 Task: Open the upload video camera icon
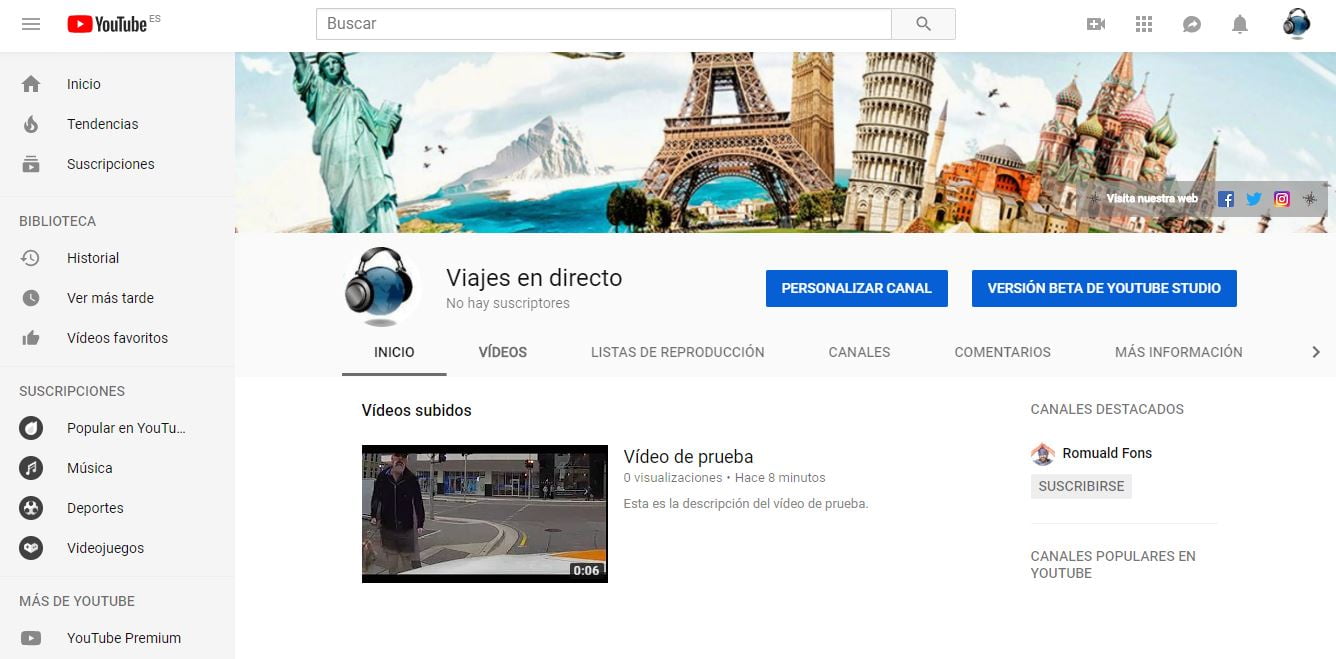1096,24
